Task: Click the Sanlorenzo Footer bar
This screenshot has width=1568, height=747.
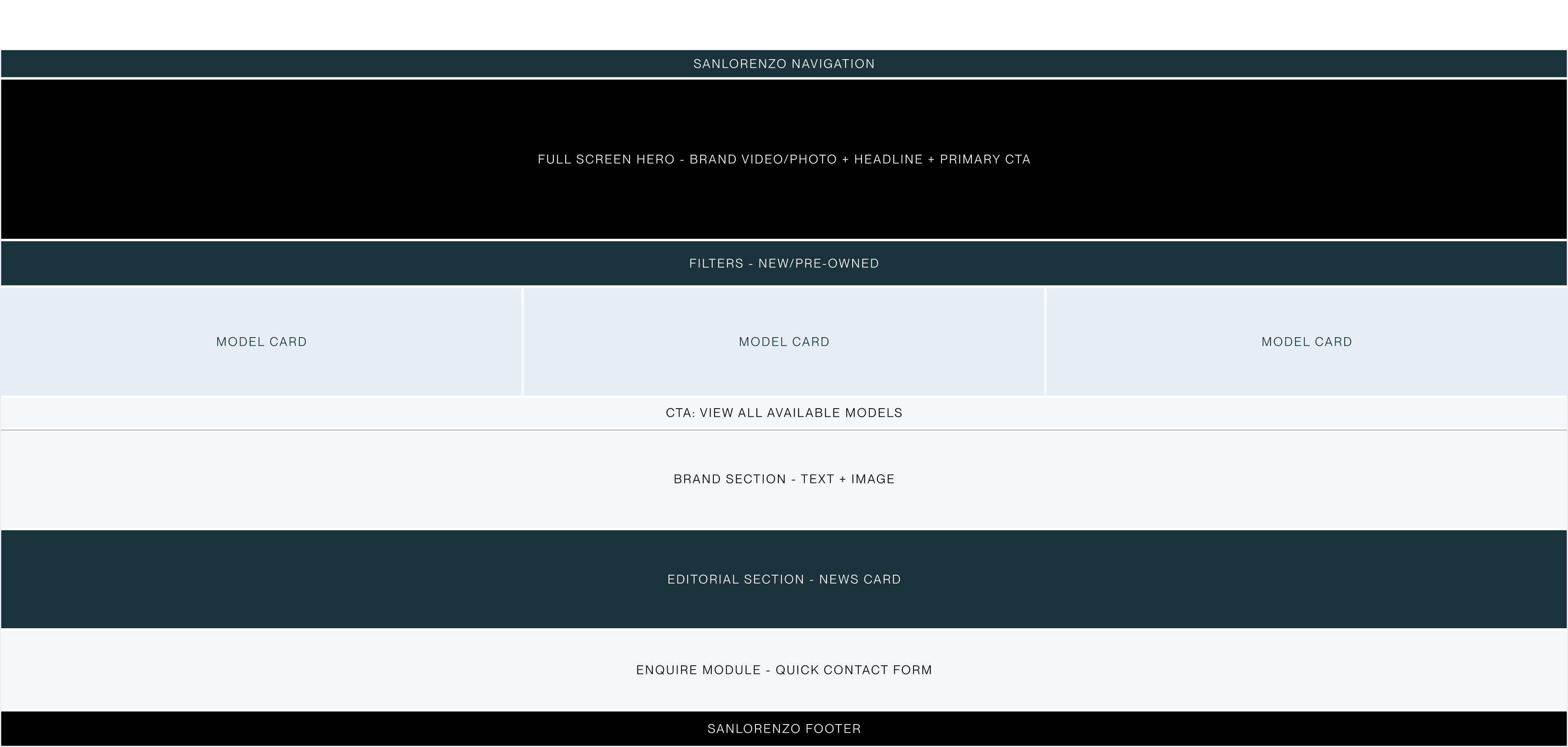Action: tap(784, 729)
